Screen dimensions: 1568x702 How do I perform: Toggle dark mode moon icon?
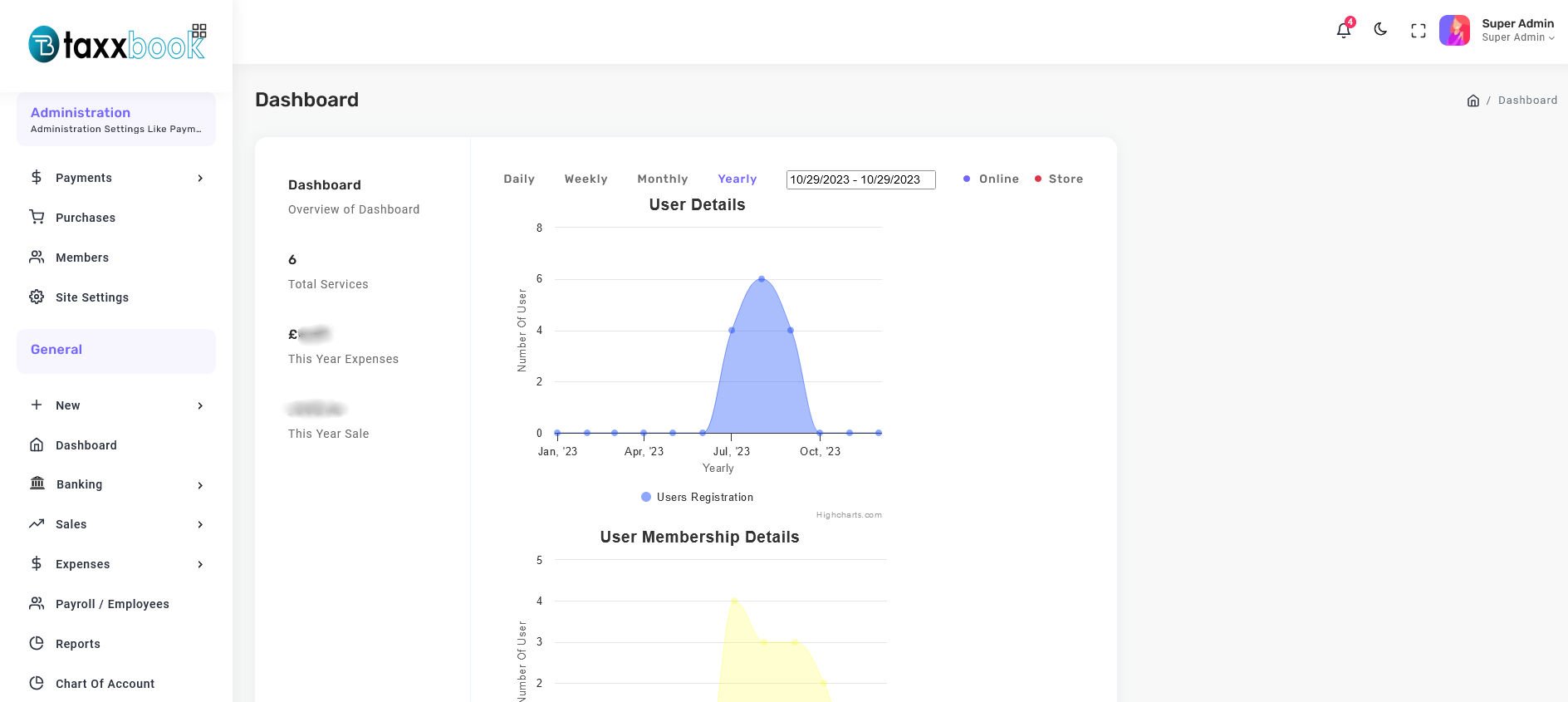(1380, 30)
